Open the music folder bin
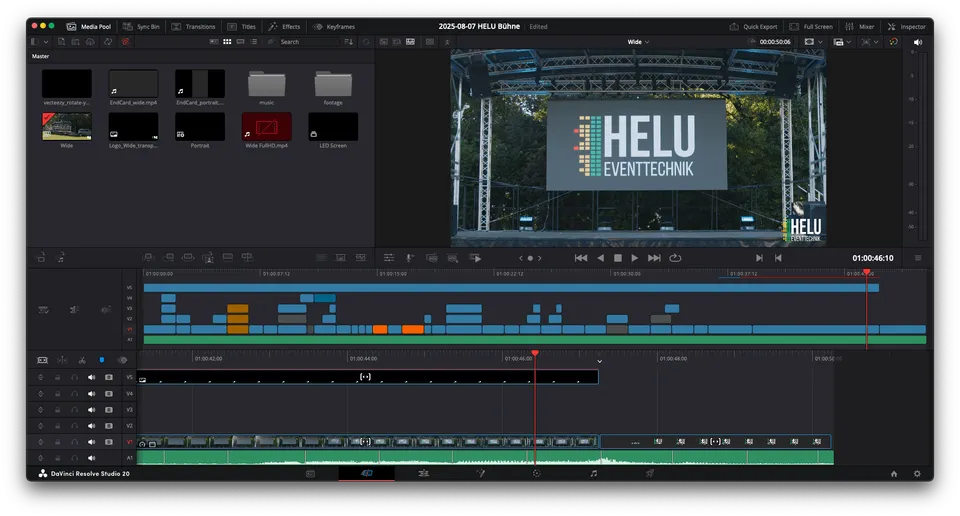The width and height of the screenshot is (960, 516). (x=266, y=84)
